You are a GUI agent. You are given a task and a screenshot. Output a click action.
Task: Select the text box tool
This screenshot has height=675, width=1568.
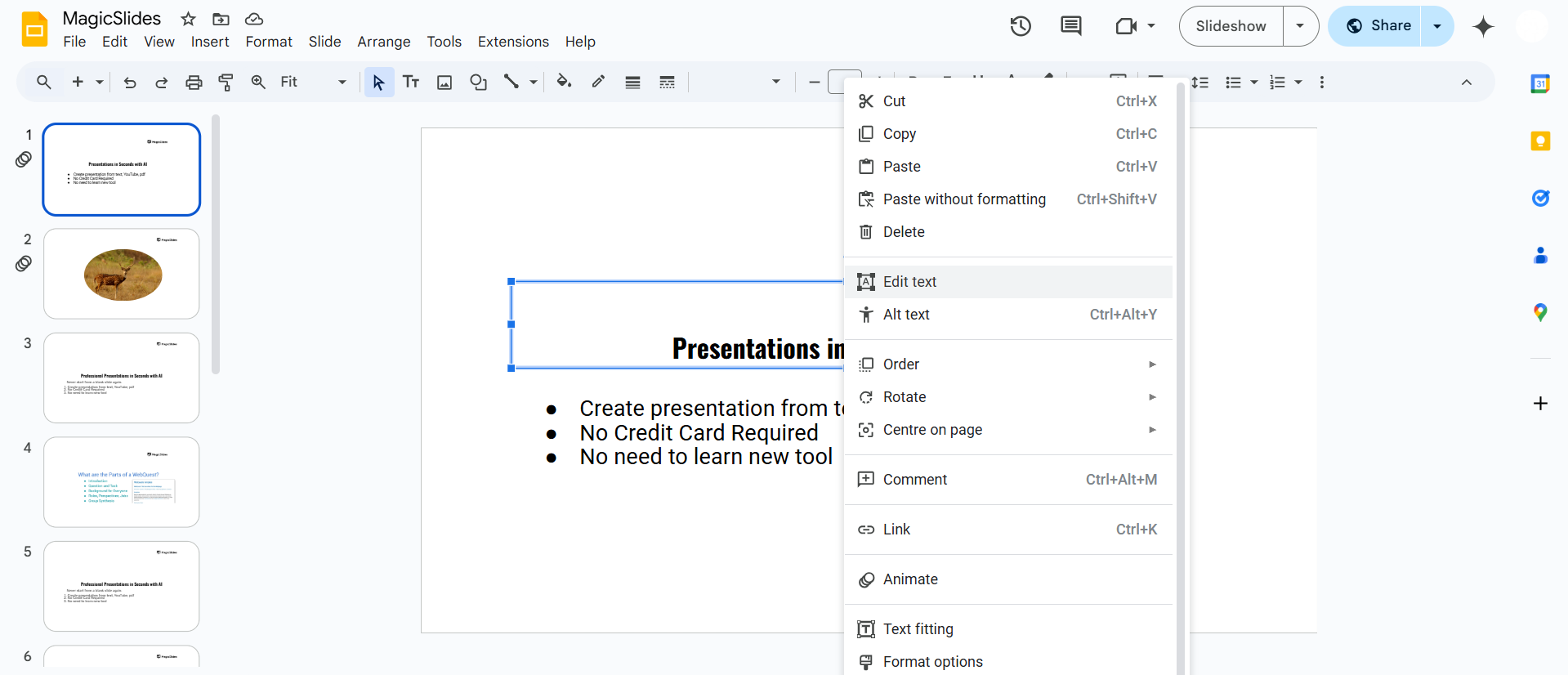click(x=411, y=82)
